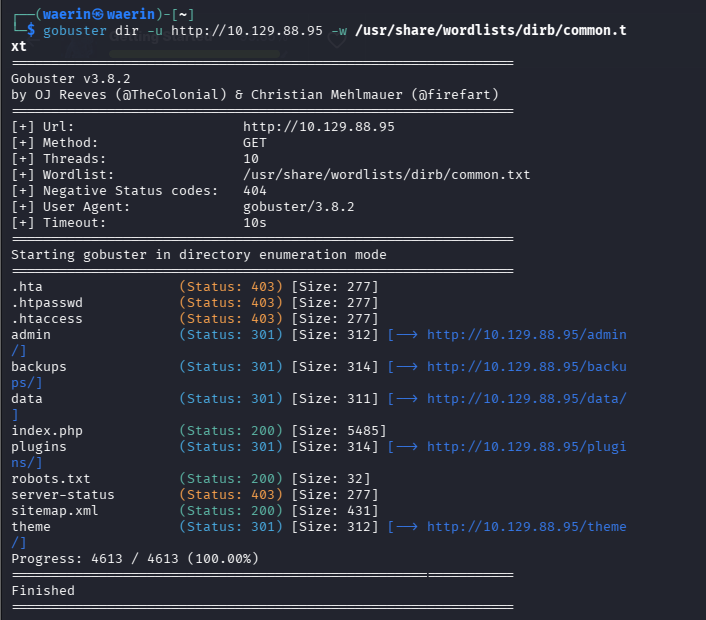Click the admin redirect URL link
The image size is (706, 620).
[x=526, y=335]
